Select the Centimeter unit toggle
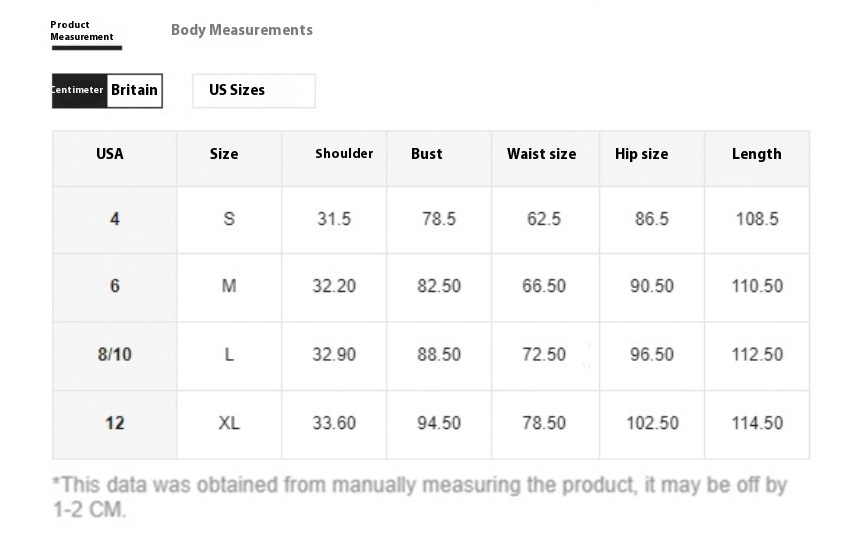 (79, 90)
